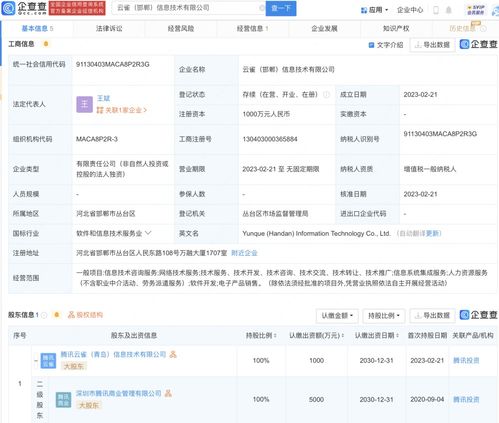Sort by 认缴出资日期 column header
Screen dimensions: 499x423
(x=377, y=335)
